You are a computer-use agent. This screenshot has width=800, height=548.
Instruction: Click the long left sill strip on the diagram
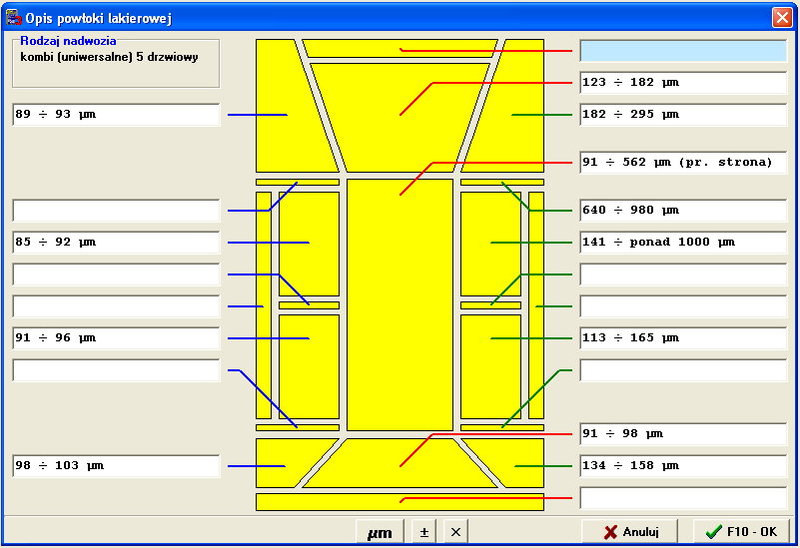tap(264, 305)
